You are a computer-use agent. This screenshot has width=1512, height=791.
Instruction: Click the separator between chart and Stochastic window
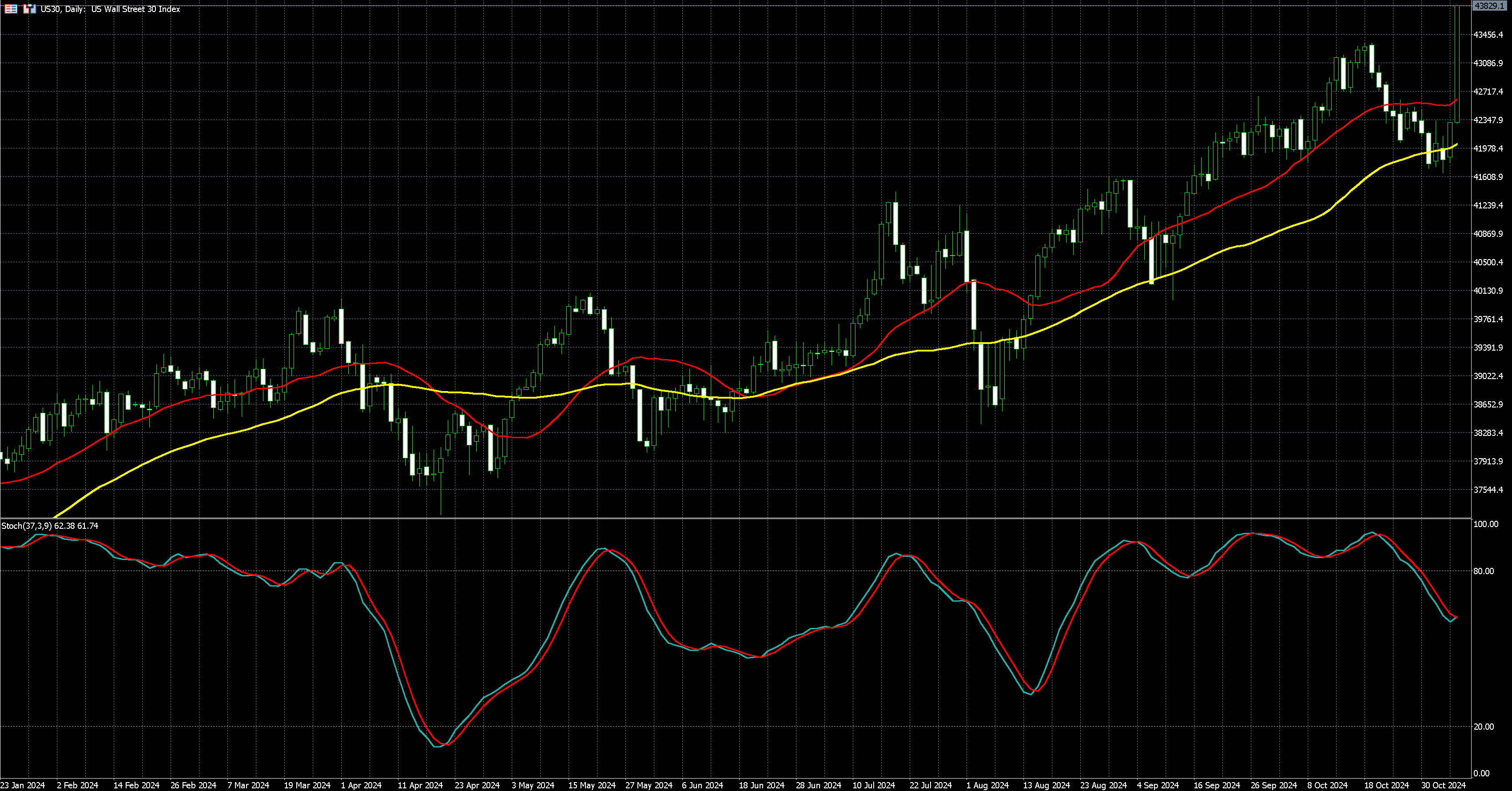tap(734, 518)
